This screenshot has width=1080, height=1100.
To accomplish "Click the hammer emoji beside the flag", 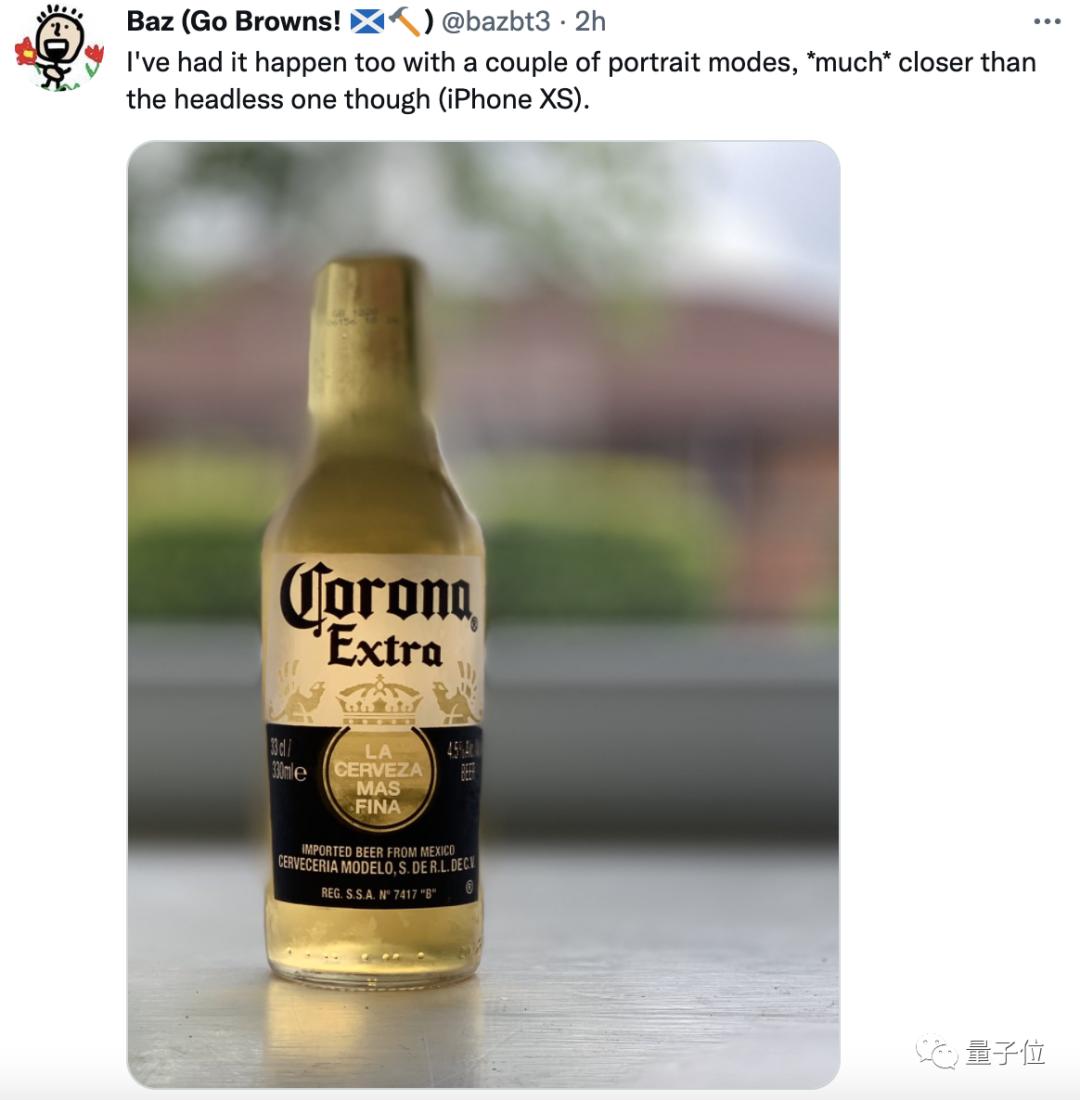I will pos(404,22).
